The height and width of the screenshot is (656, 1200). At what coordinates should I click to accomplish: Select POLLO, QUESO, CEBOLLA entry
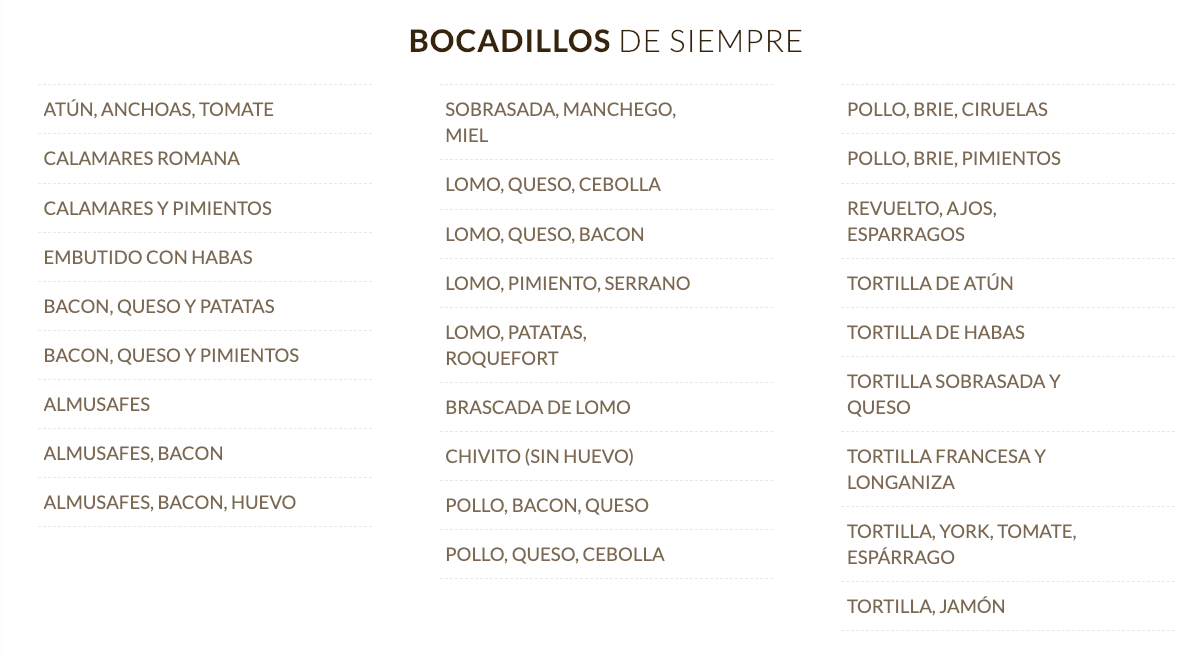(554, 554)
